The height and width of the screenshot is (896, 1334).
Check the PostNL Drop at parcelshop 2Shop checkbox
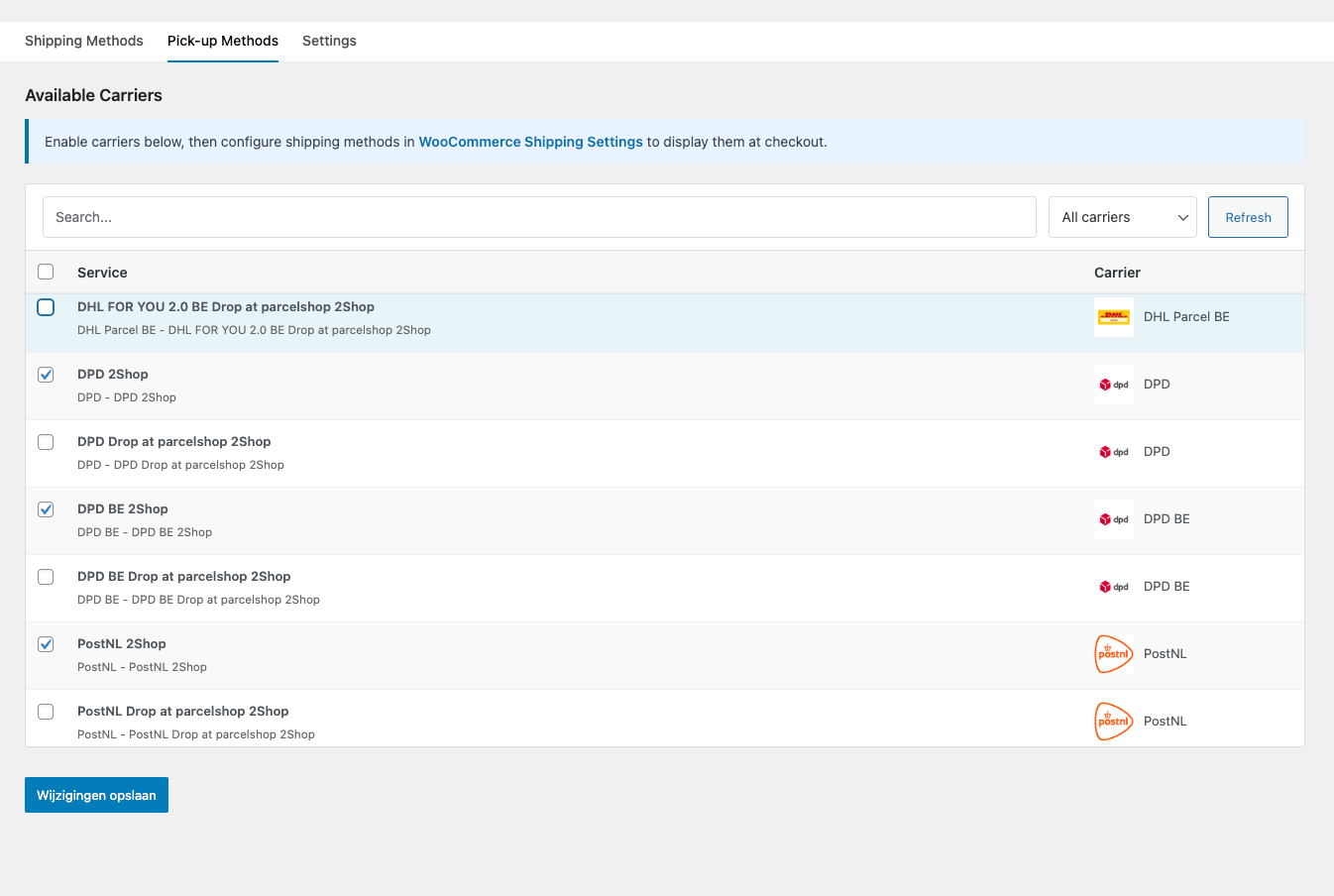point(46,712)
